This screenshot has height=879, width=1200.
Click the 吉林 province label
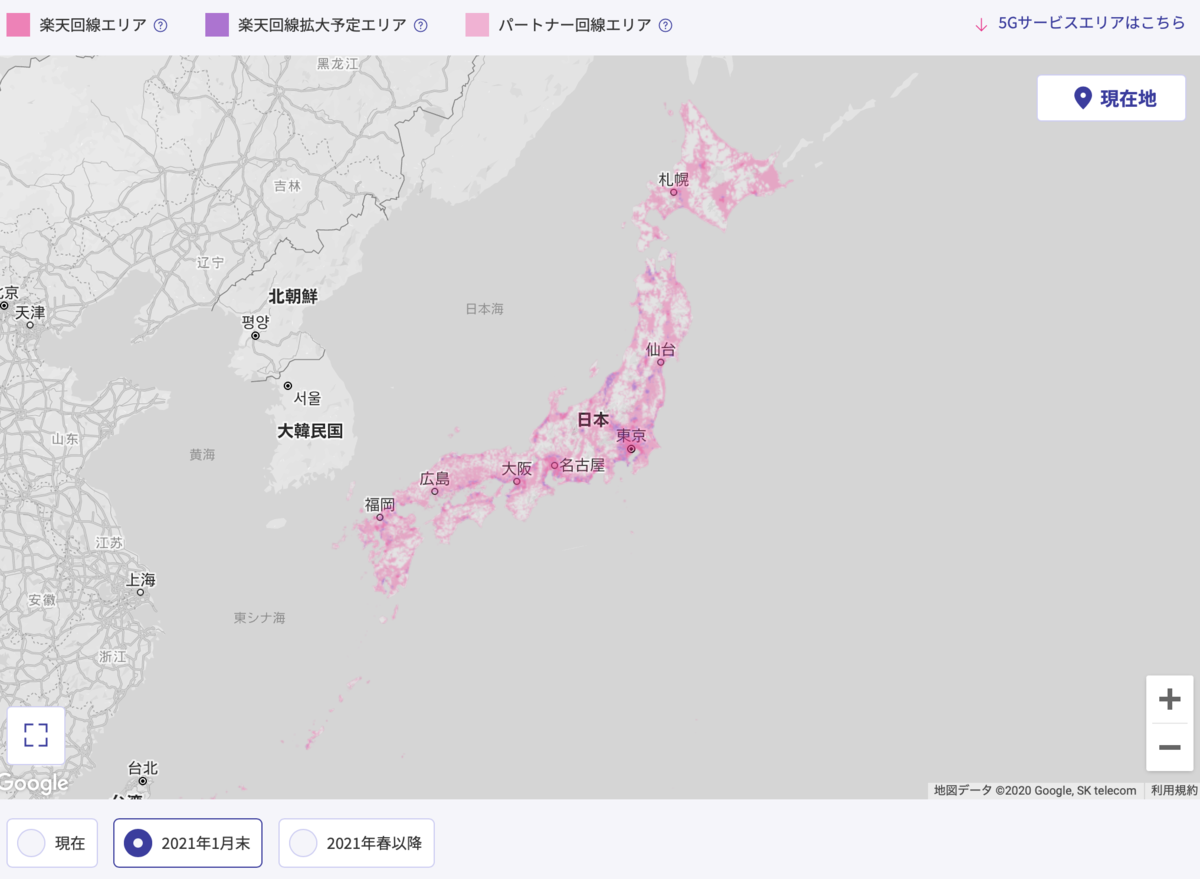pos(287,186)
